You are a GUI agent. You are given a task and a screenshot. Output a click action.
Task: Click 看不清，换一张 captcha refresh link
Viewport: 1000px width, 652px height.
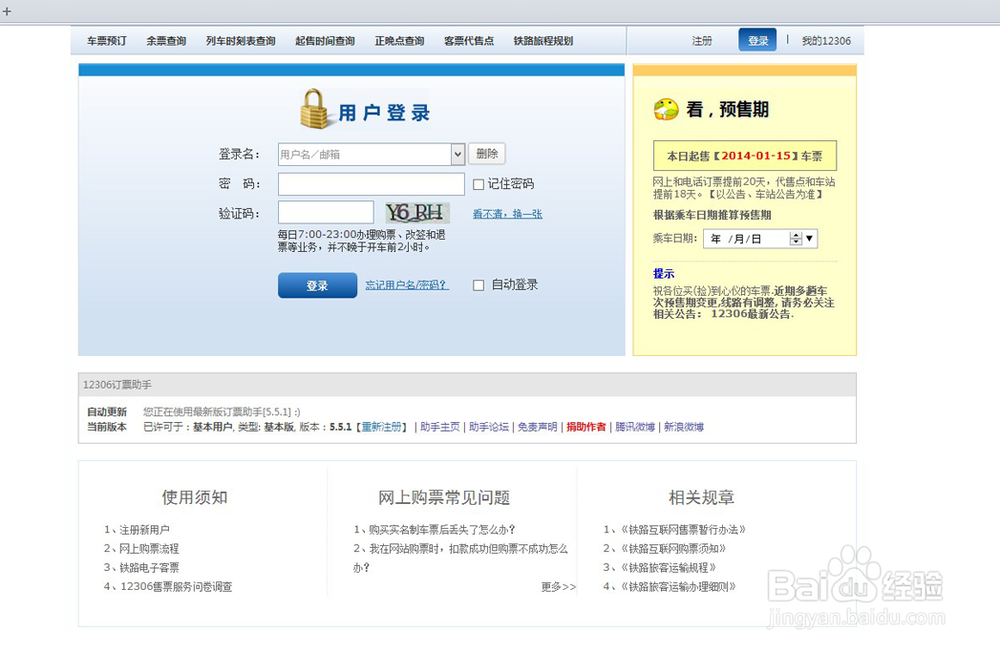[x=507, y=214]
